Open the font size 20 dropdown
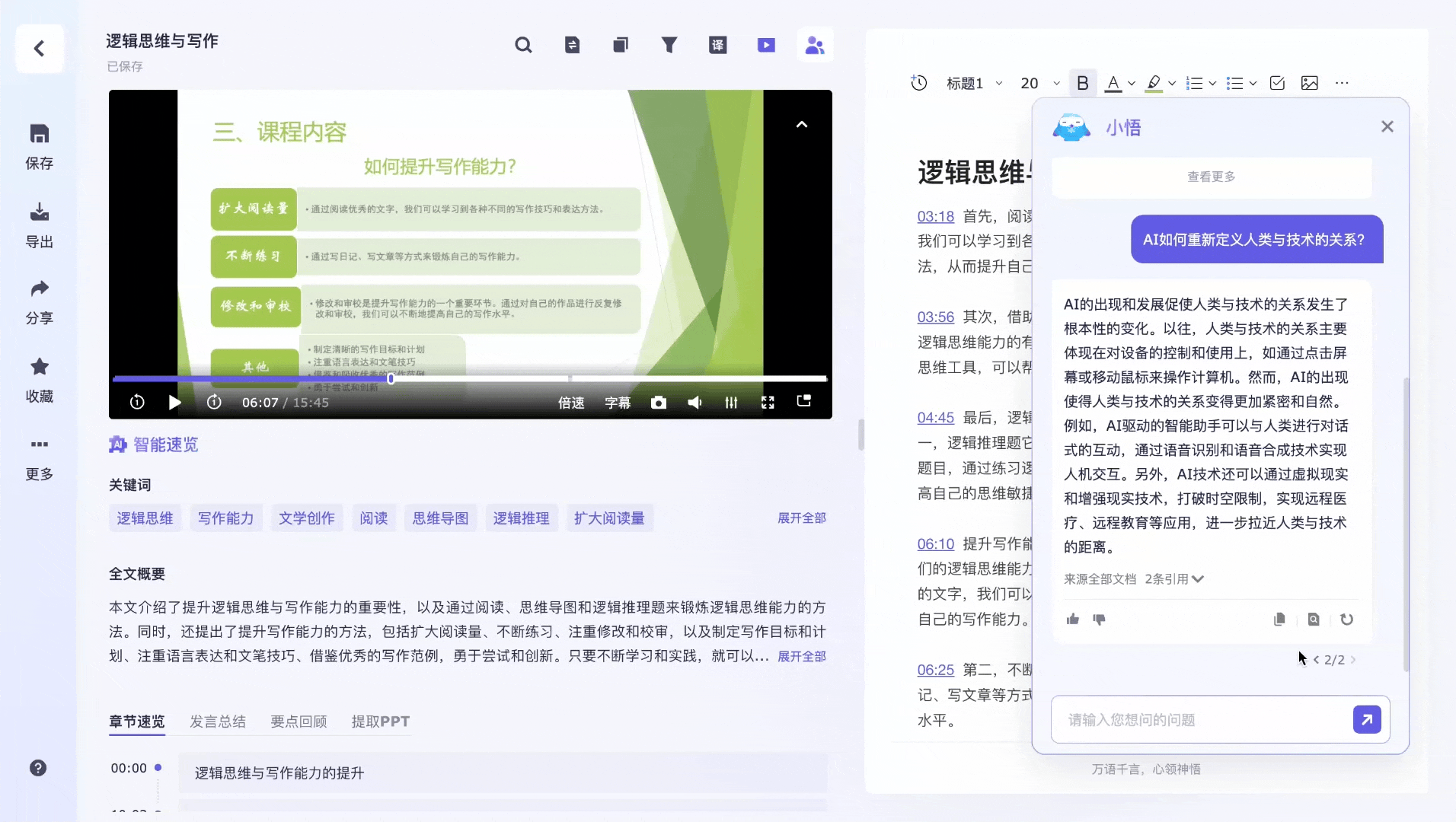This screenshot has width=1456, height=822. point(1040,83)
